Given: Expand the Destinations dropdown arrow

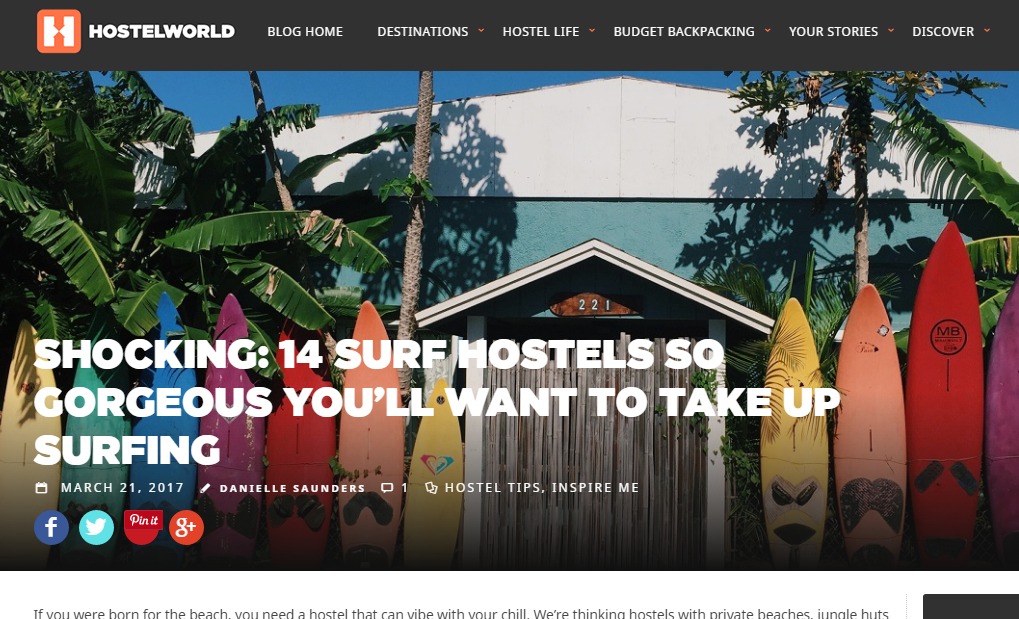Looking at the screenshot, I should pos(481,30).
